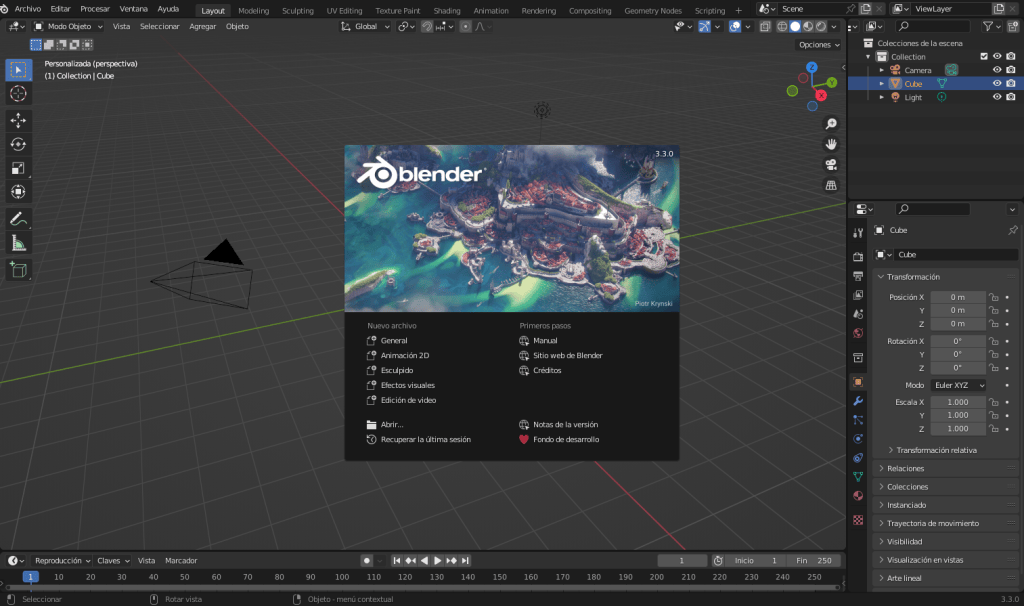Lock Posición X value
Image resolution: width=1024 pixels, height=606 pixels.
click(993, 297)
